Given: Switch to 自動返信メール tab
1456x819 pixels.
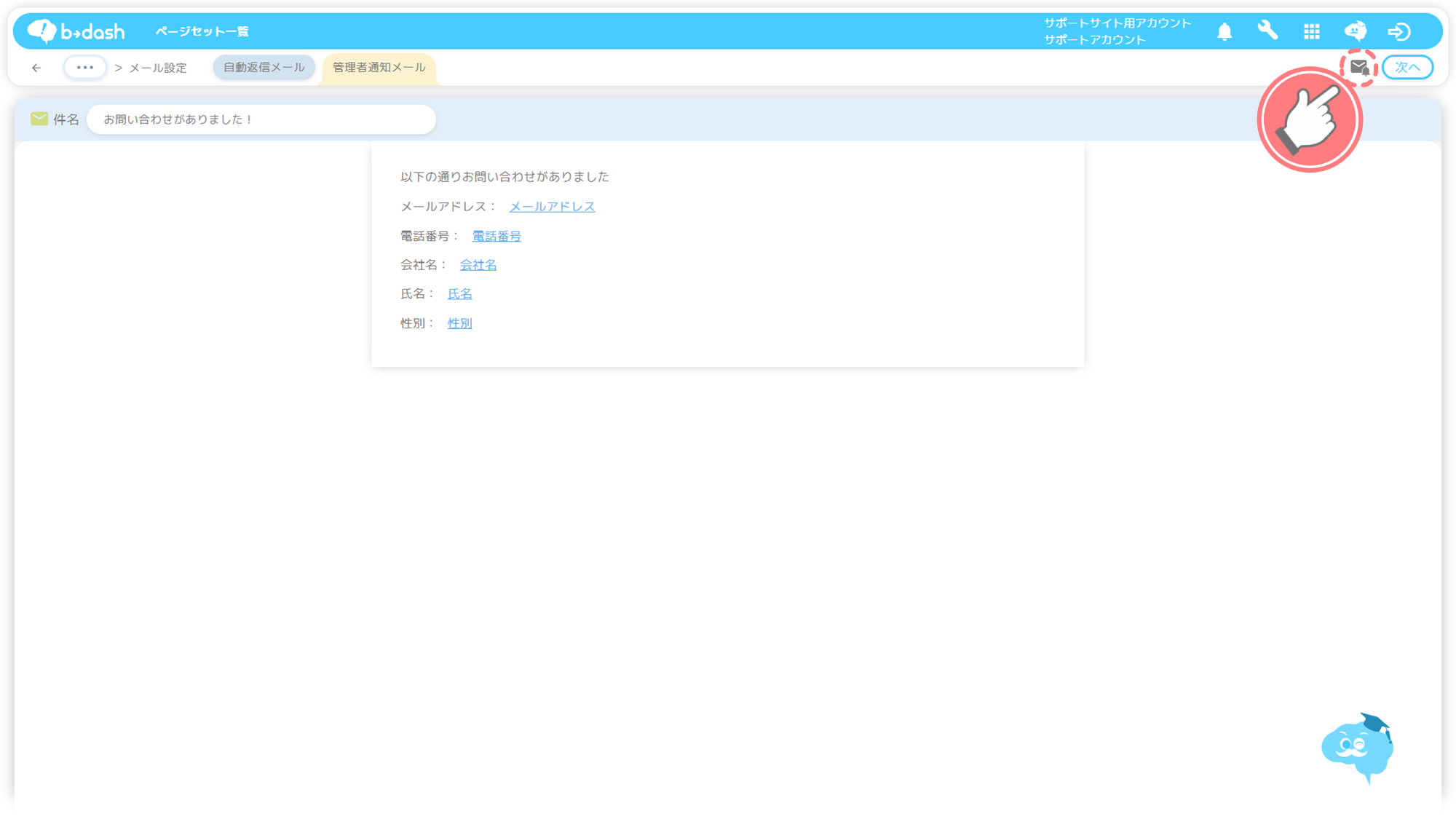Looking at the screenshot, I should tap(264, 68).
